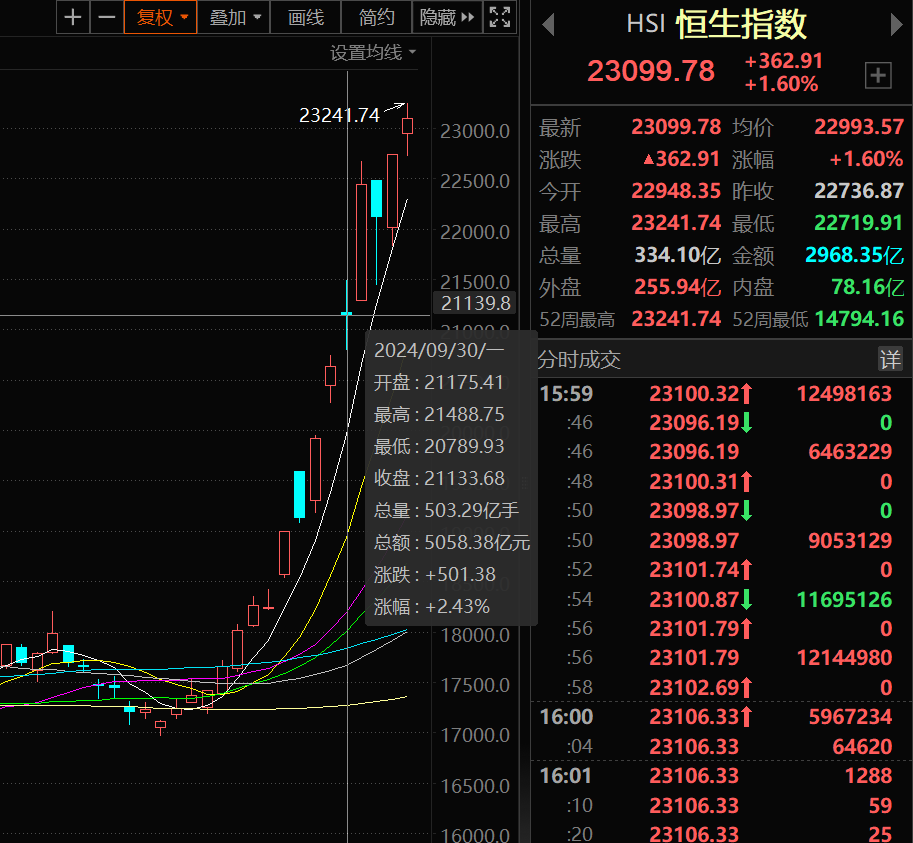Click chart high label 23241.74

click(x=339, y=115)
